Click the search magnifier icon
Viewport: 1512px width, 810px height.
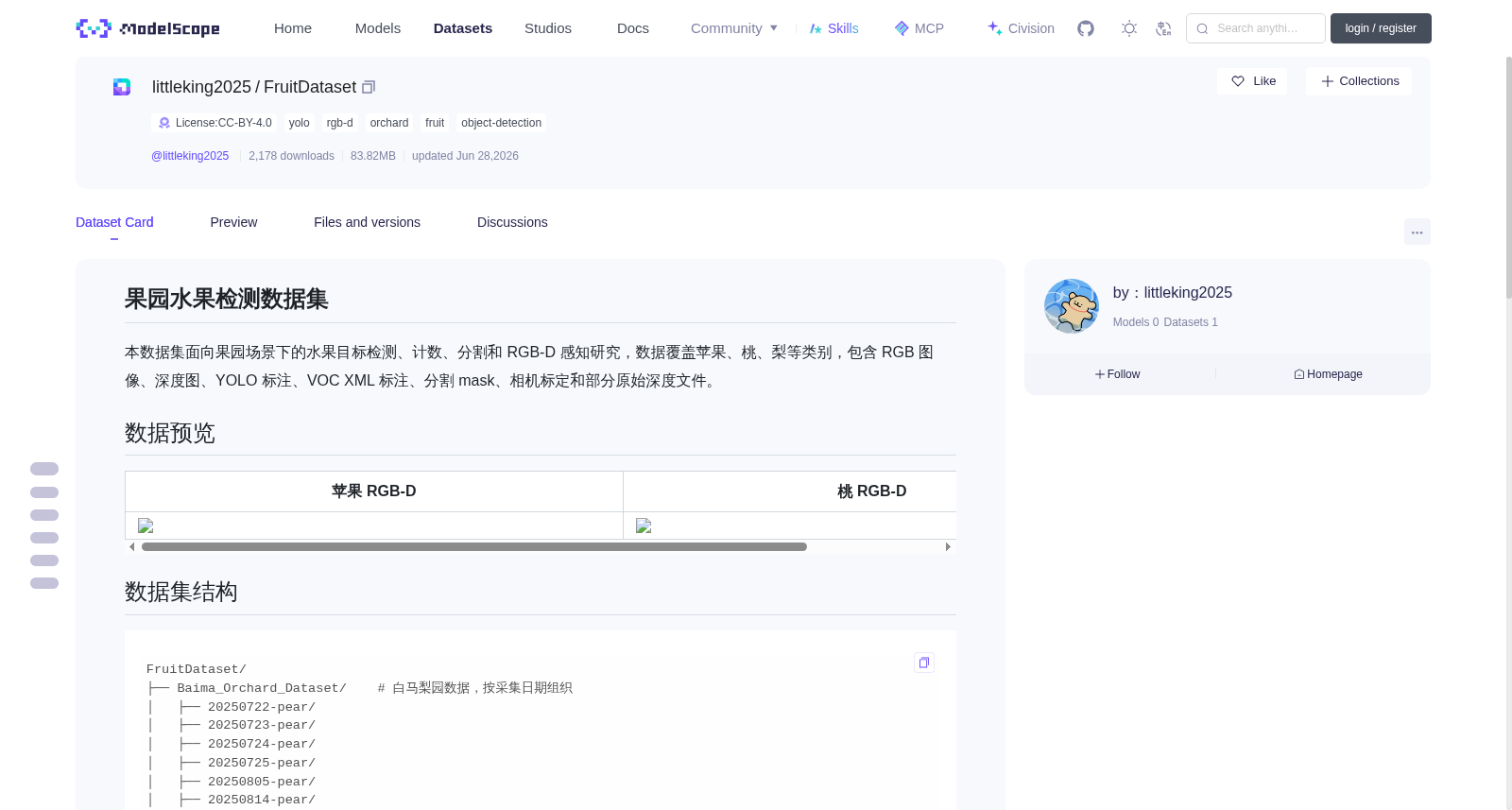coord(1202,28)
